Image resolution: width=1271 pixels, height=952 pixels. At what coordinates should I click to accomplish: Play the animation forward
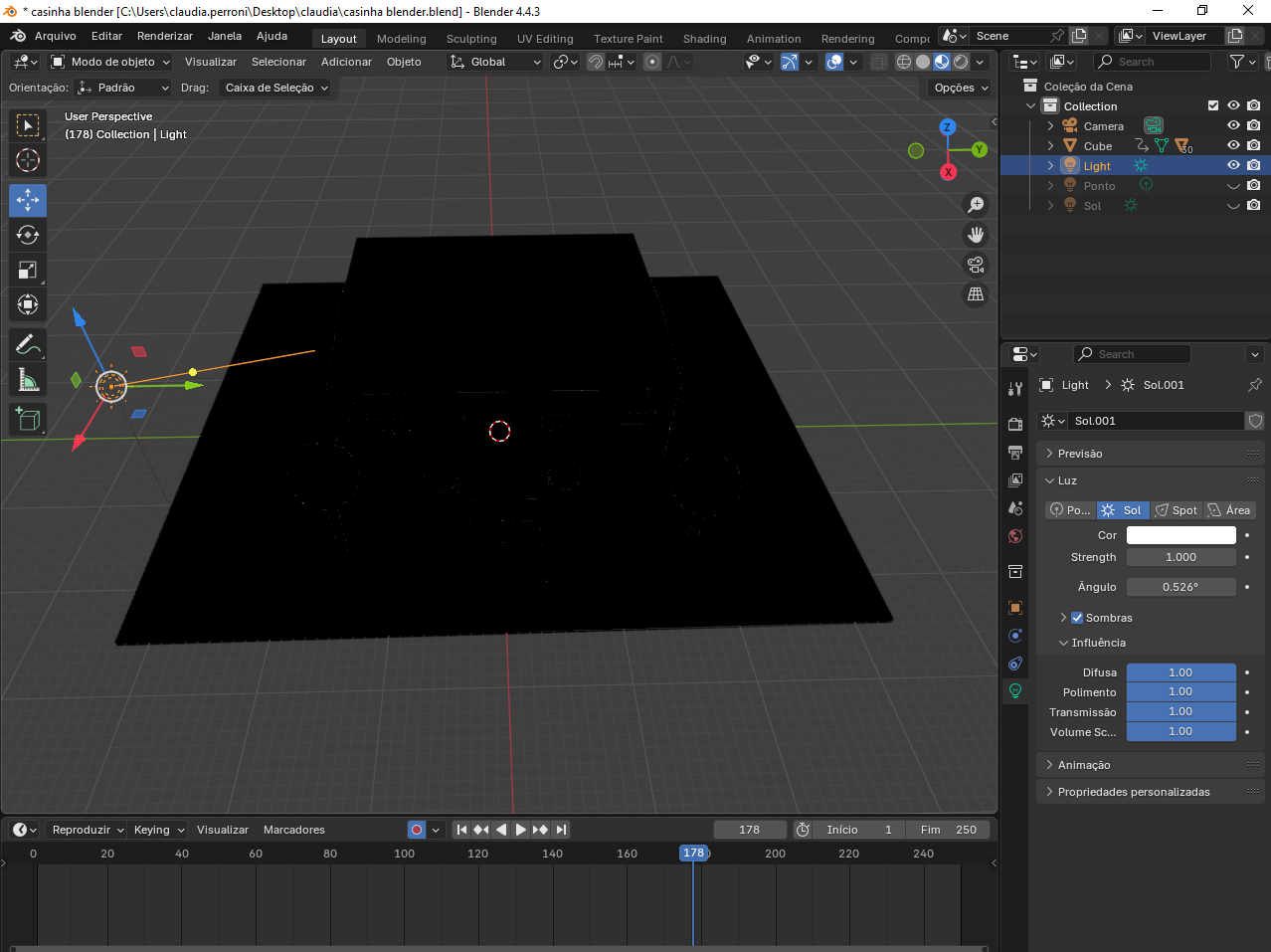coord(521,830)
